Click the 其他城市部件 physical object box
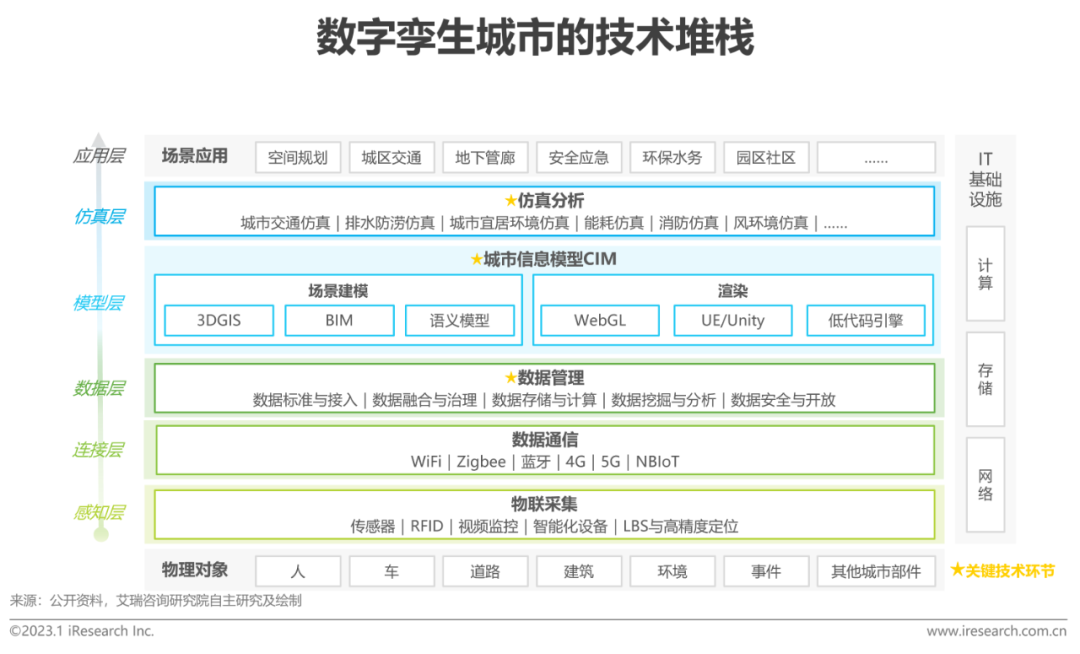 (876, 571)
